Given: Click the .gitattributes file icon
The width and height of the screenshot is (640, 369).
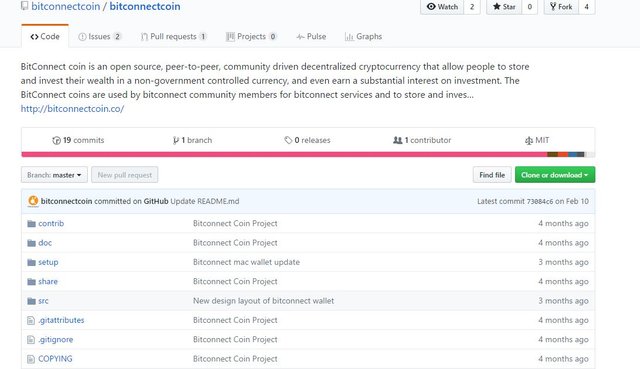Looking at the screenshot, I should click(x=31, y=320).
